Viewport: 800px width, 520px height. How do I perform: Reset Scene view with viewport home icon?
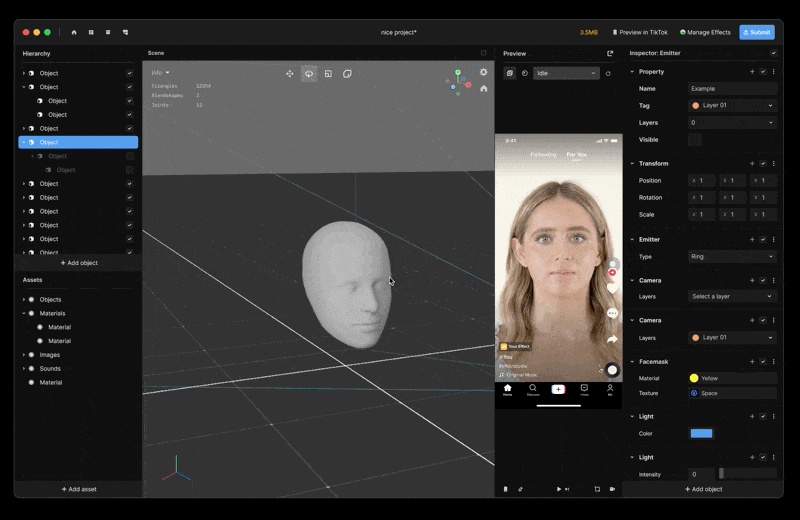(484, 88)
